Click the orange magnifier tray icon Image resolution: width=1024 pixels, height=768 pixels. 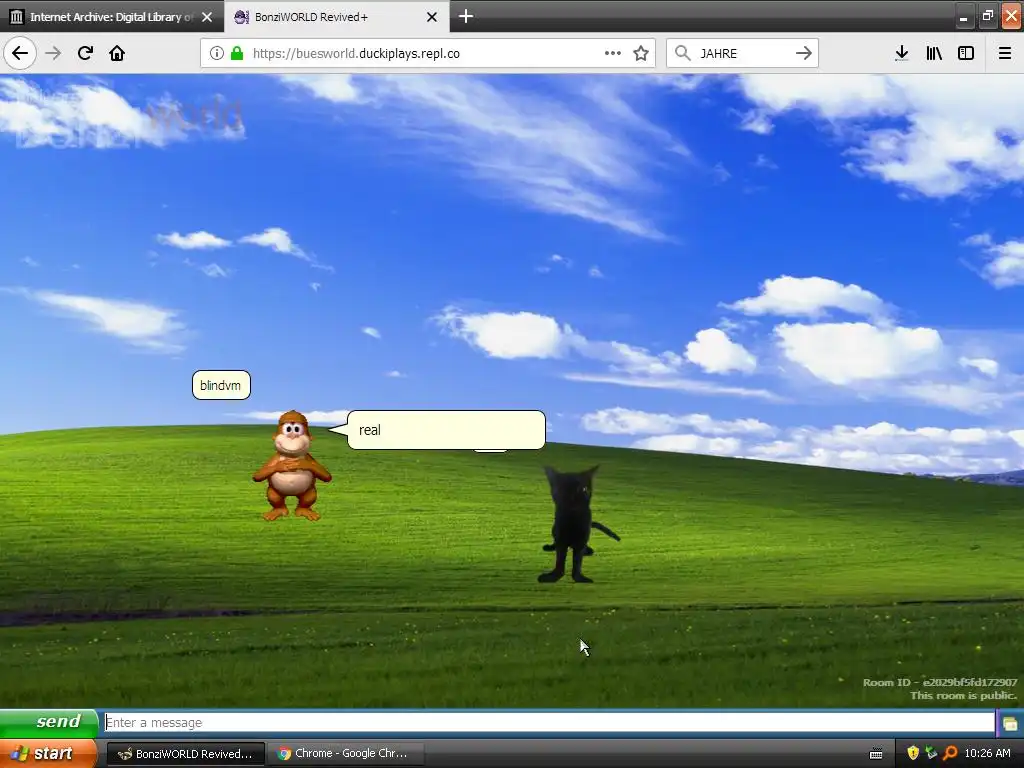[950, 754]
